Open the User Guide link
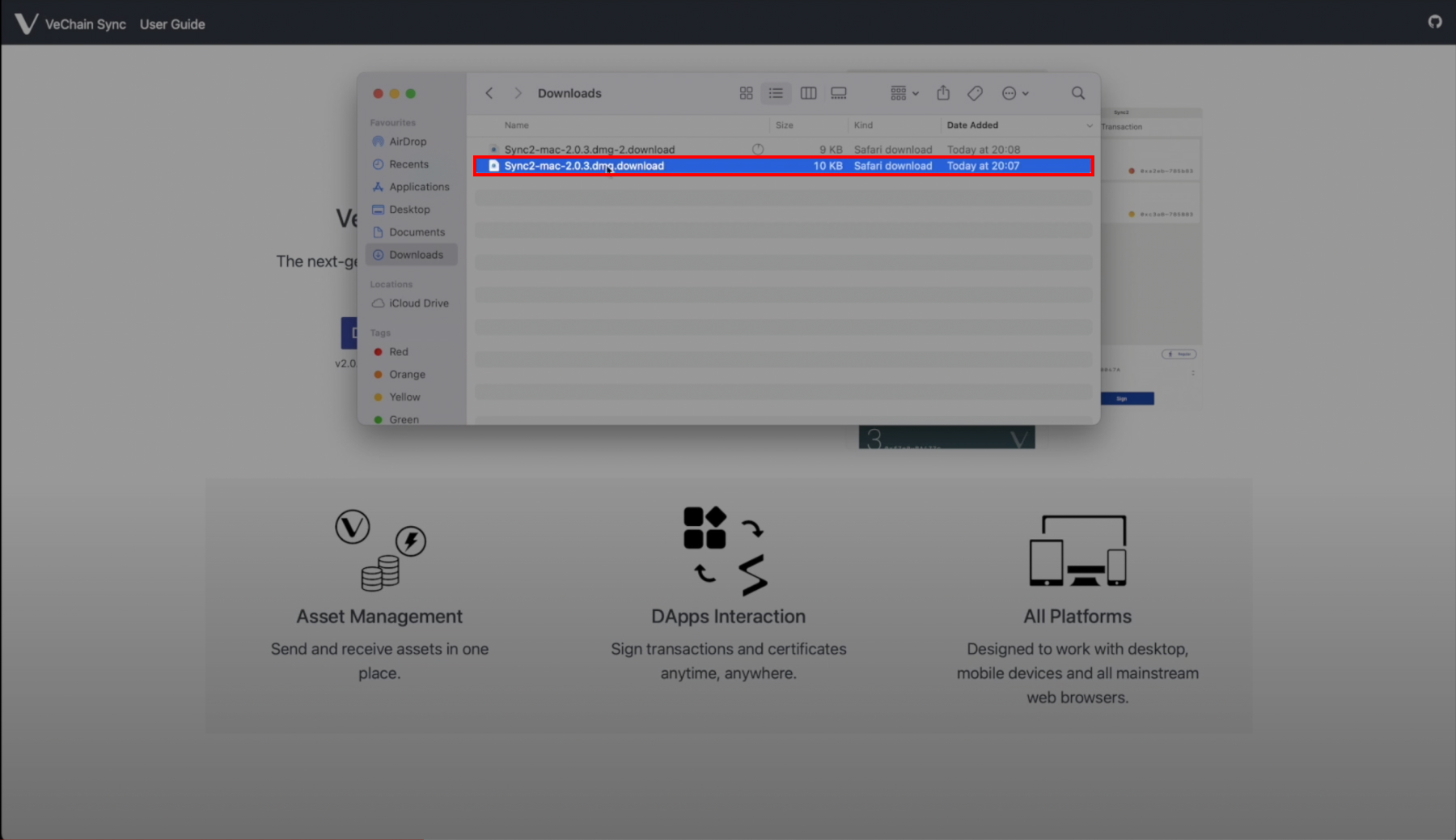 pos(172,24)
